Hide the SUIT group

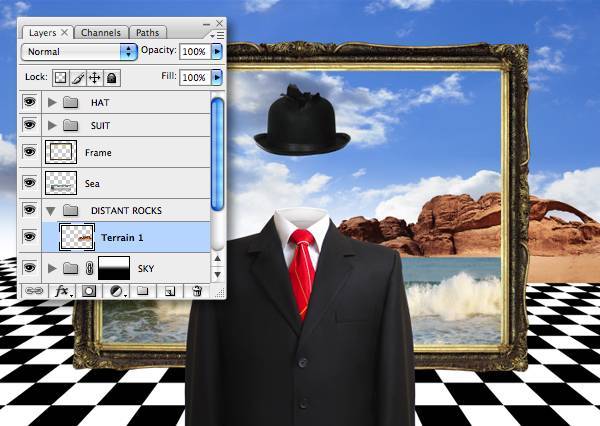[x=30, y=125]
